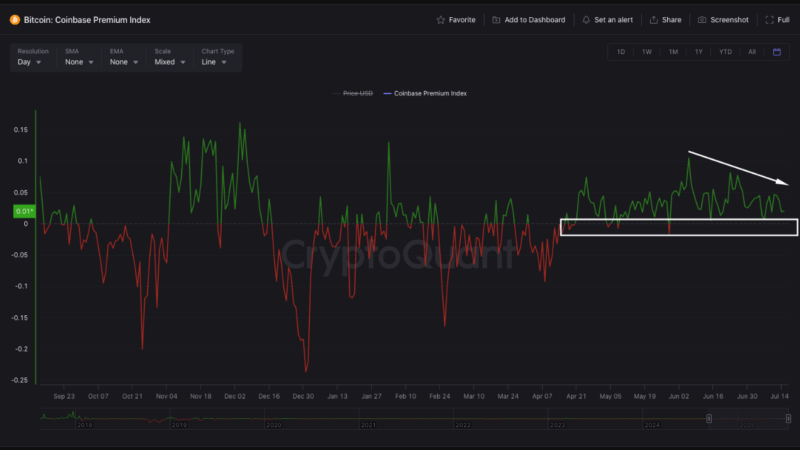Click the Dec 30 x-axis date label
The height and width of the screenshot is (450, 800).
point(303,396)
